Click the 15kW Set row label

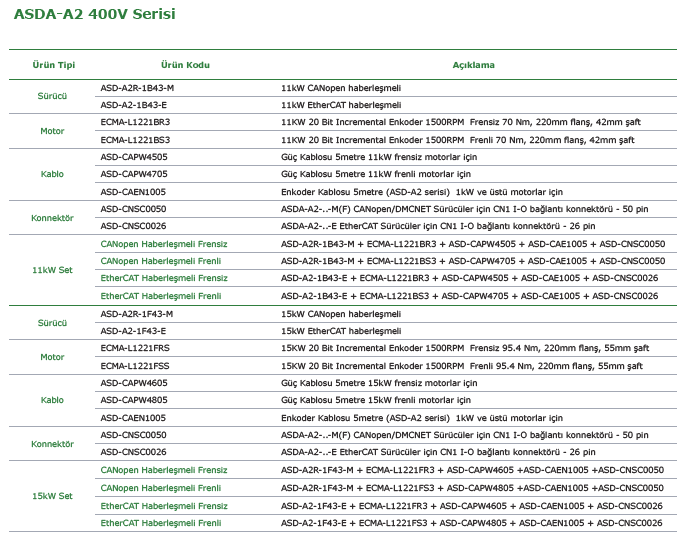click(52, 496)
